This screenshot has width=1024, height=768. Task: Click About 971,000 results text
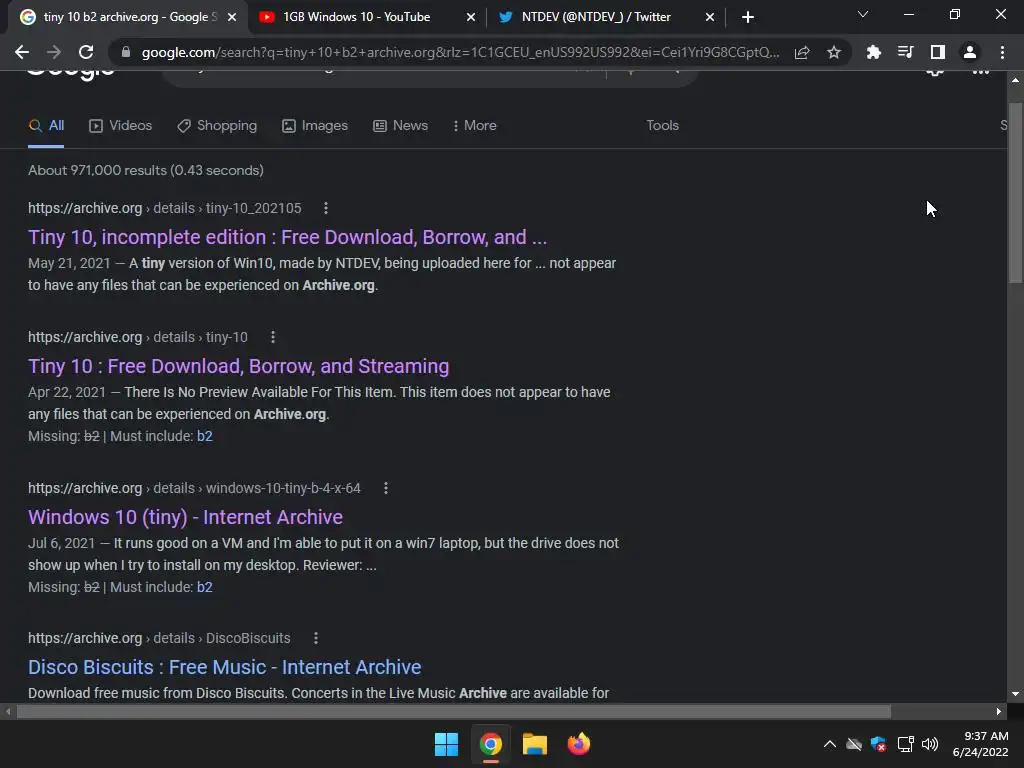coord(146,170)
